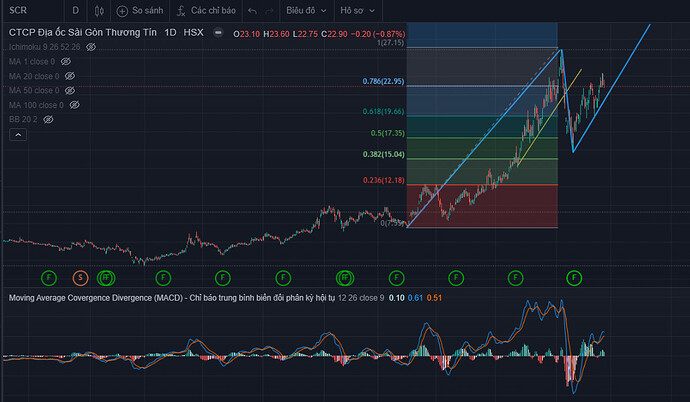Click the Fibonacci 0.382(15.04) level label
This screenshot has height=402, width=690.
point(383,154)
